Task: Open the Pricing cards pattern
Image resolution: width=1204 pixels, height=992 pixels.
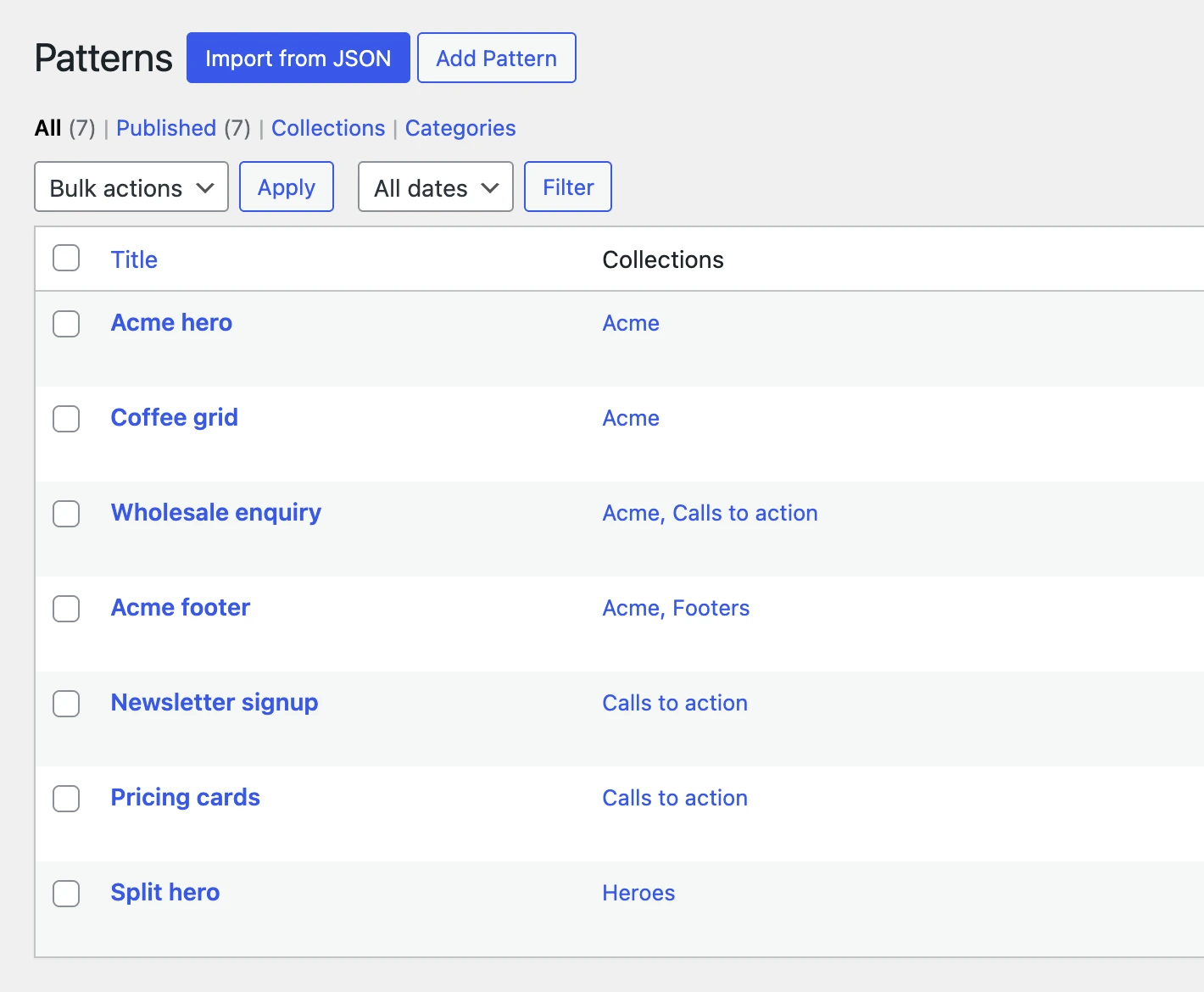Action: click(186, 798)
